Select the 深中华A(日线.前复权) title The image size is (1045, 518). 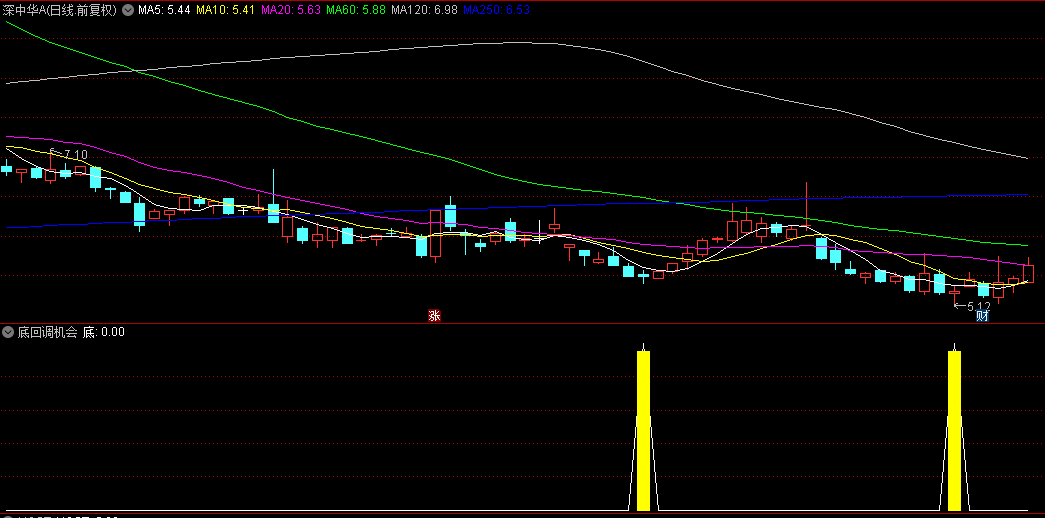[60, 11]
